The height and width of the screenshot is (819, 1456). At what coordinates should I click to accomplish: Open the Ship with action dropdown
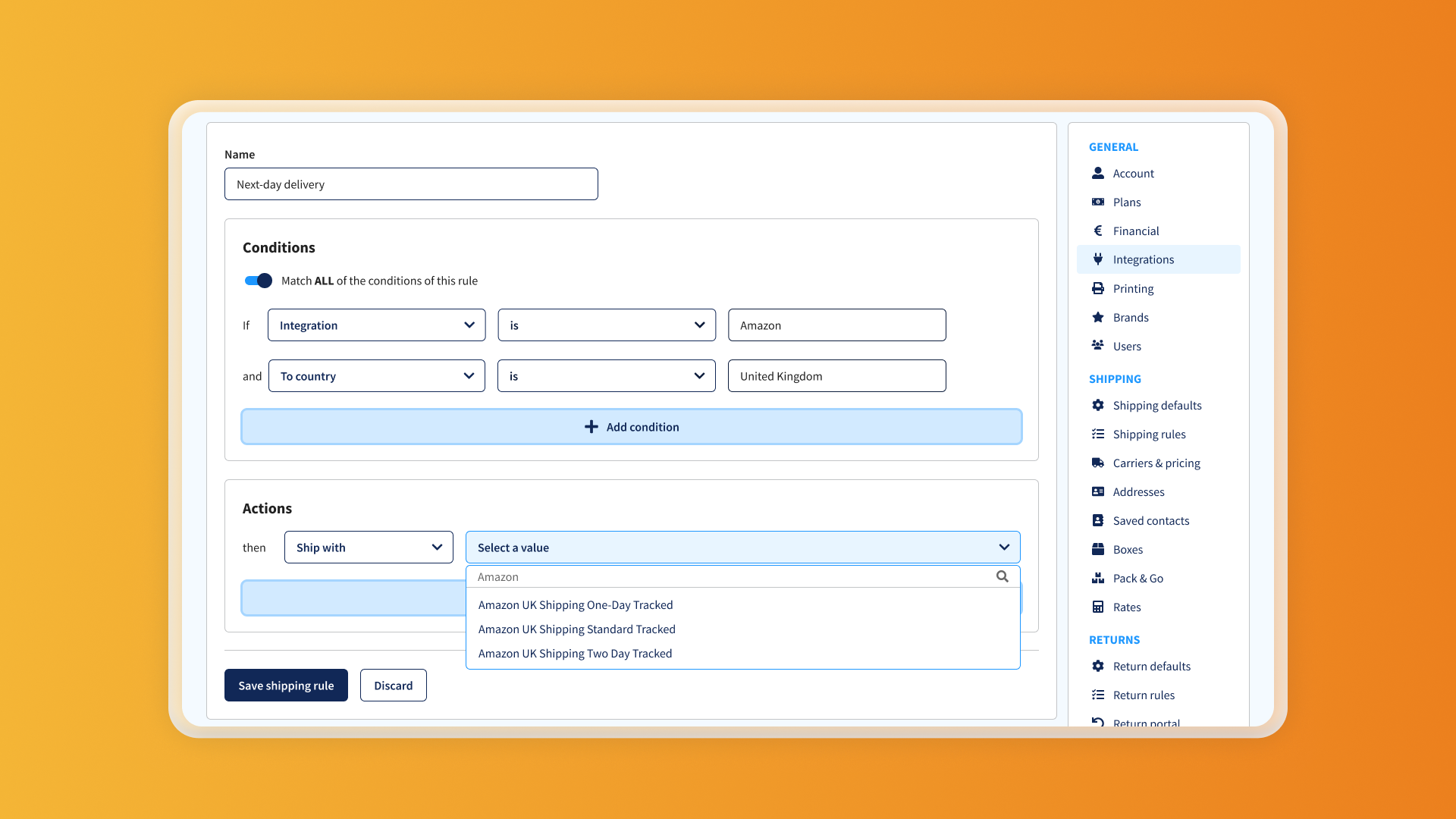[x=369, y=548]
